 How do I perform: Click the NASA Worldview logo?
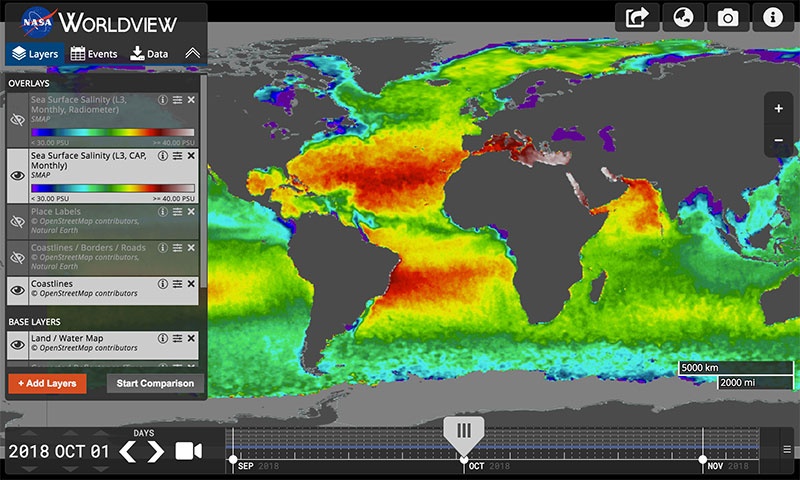click(99, 22)
